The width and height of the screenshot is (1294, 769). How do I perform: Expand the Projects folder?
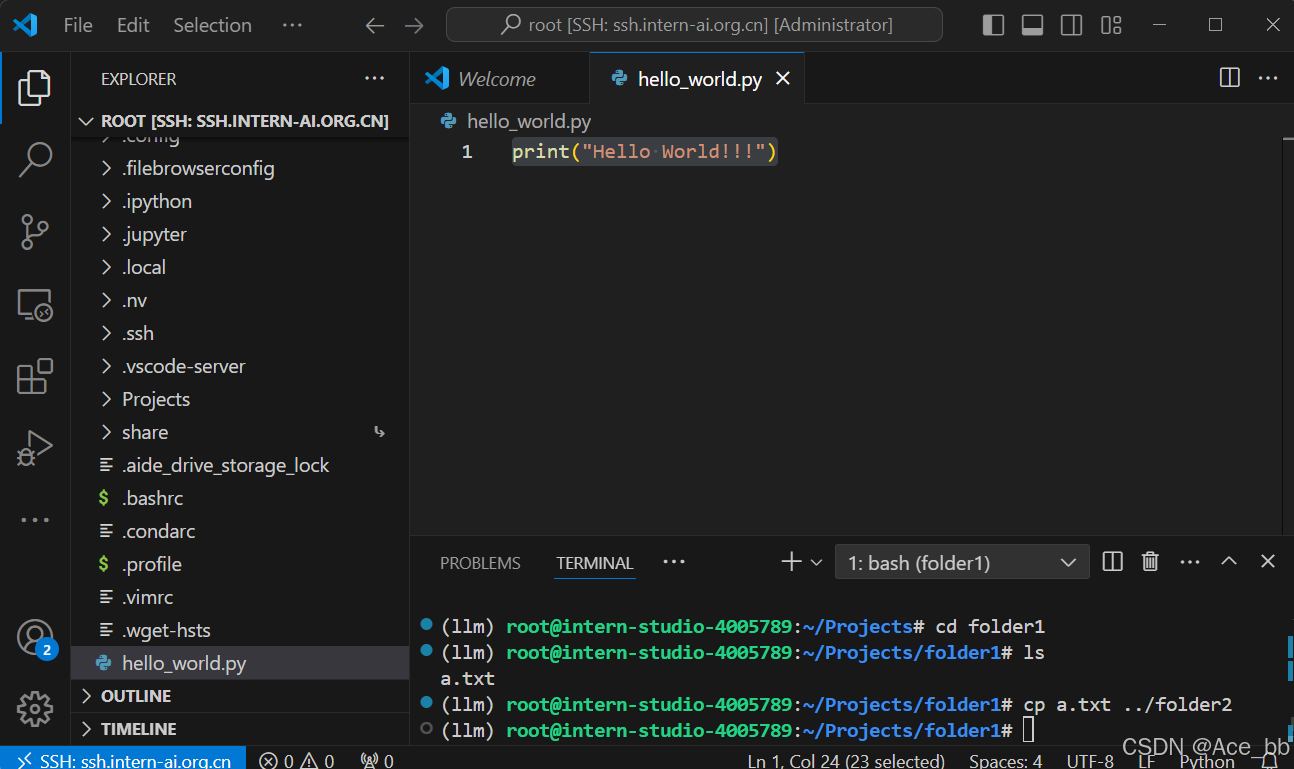(240, 399)
